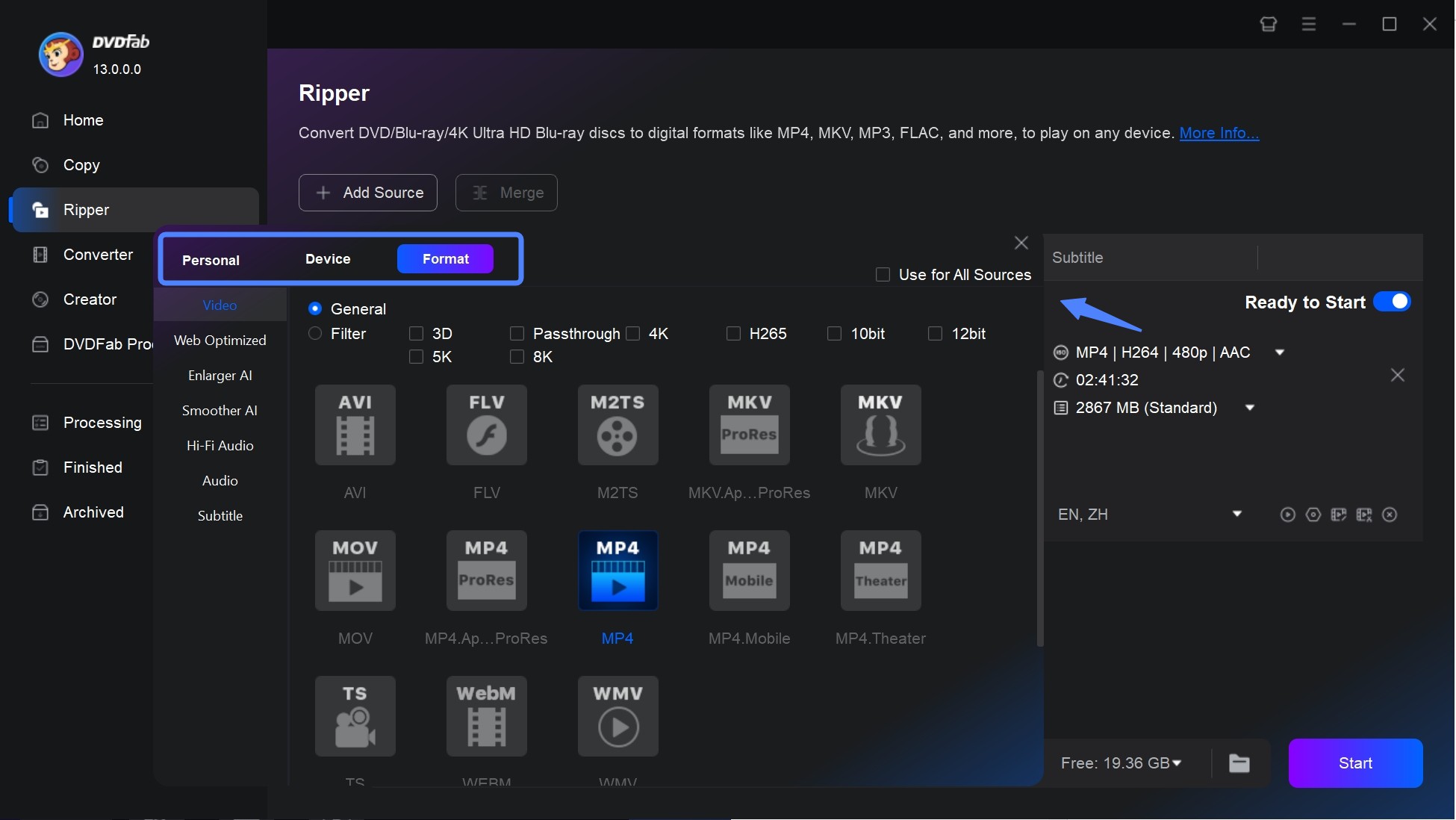The image size is (1456, 820).
Task: Expand the subtitle language EN ZH dropdown
Action: click(x=1237, y=514)
